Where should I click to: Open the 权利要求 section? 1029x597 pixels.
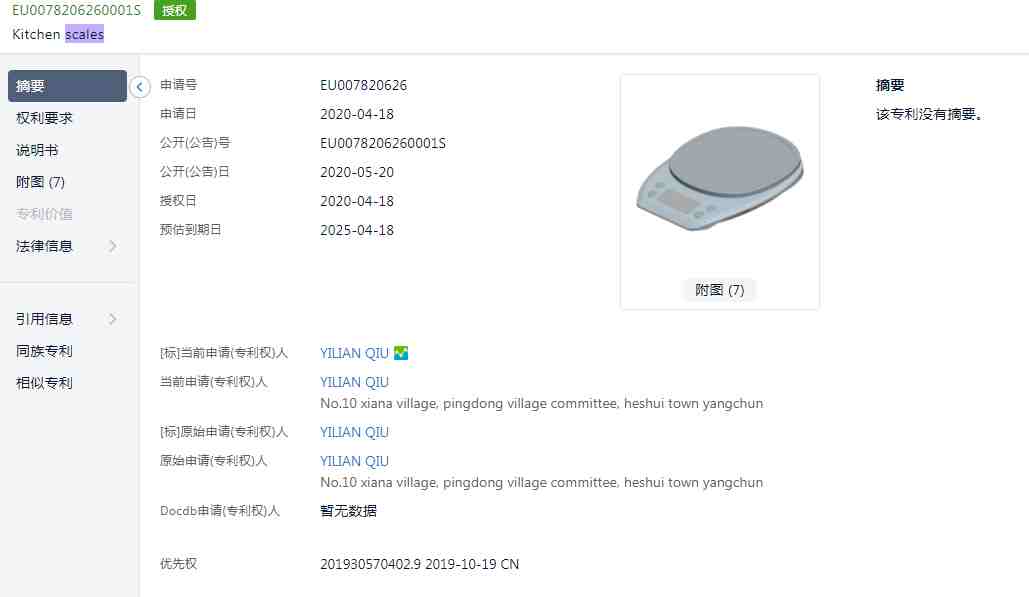[x=44, y=118]
